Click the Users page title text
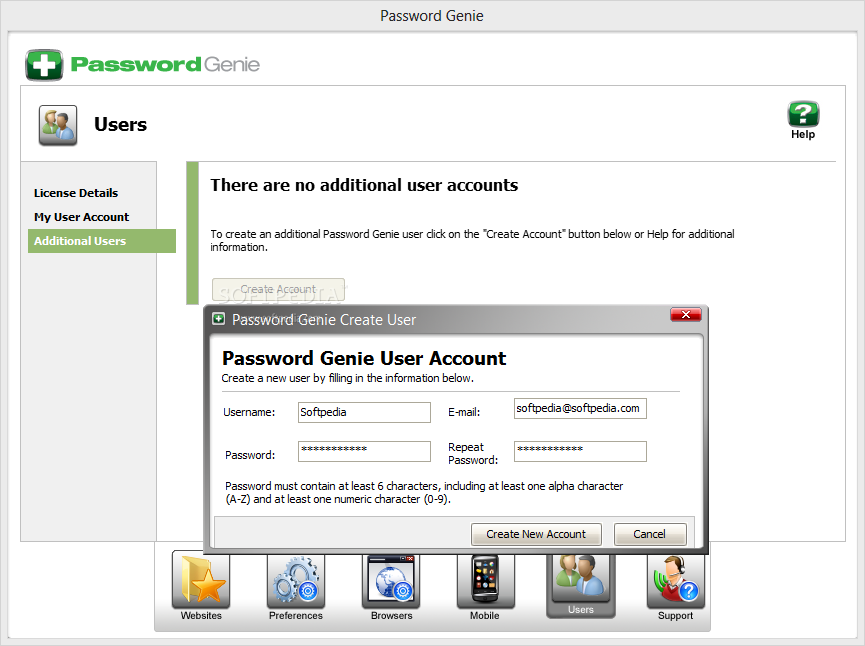The image size is (865, 646). (x=120, y=125)
